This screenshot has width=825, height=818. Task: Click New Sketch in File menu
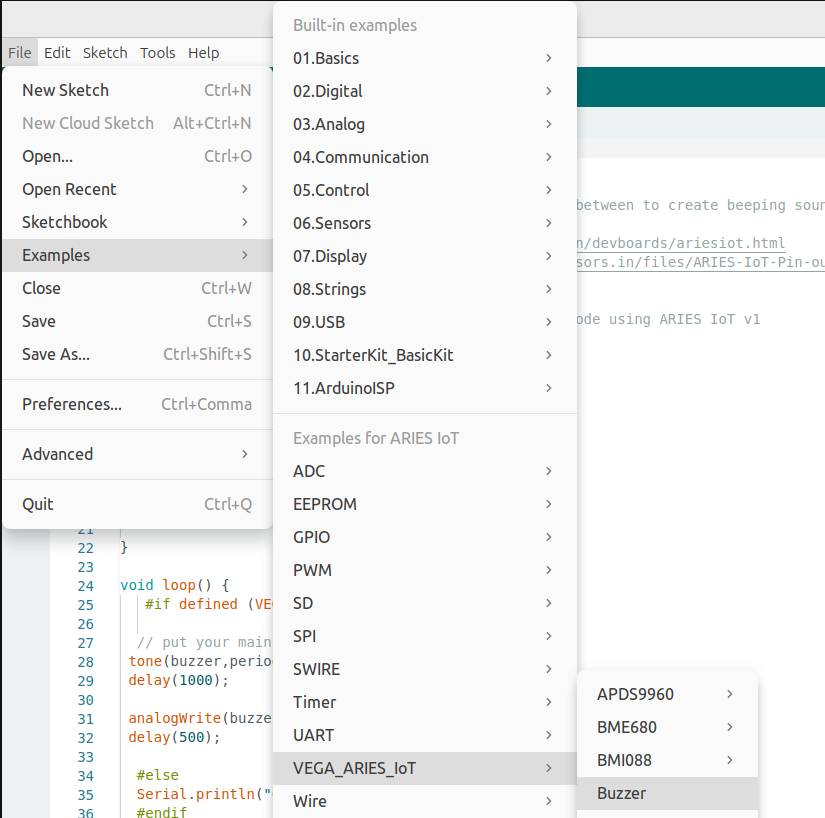tap(137, 90)
